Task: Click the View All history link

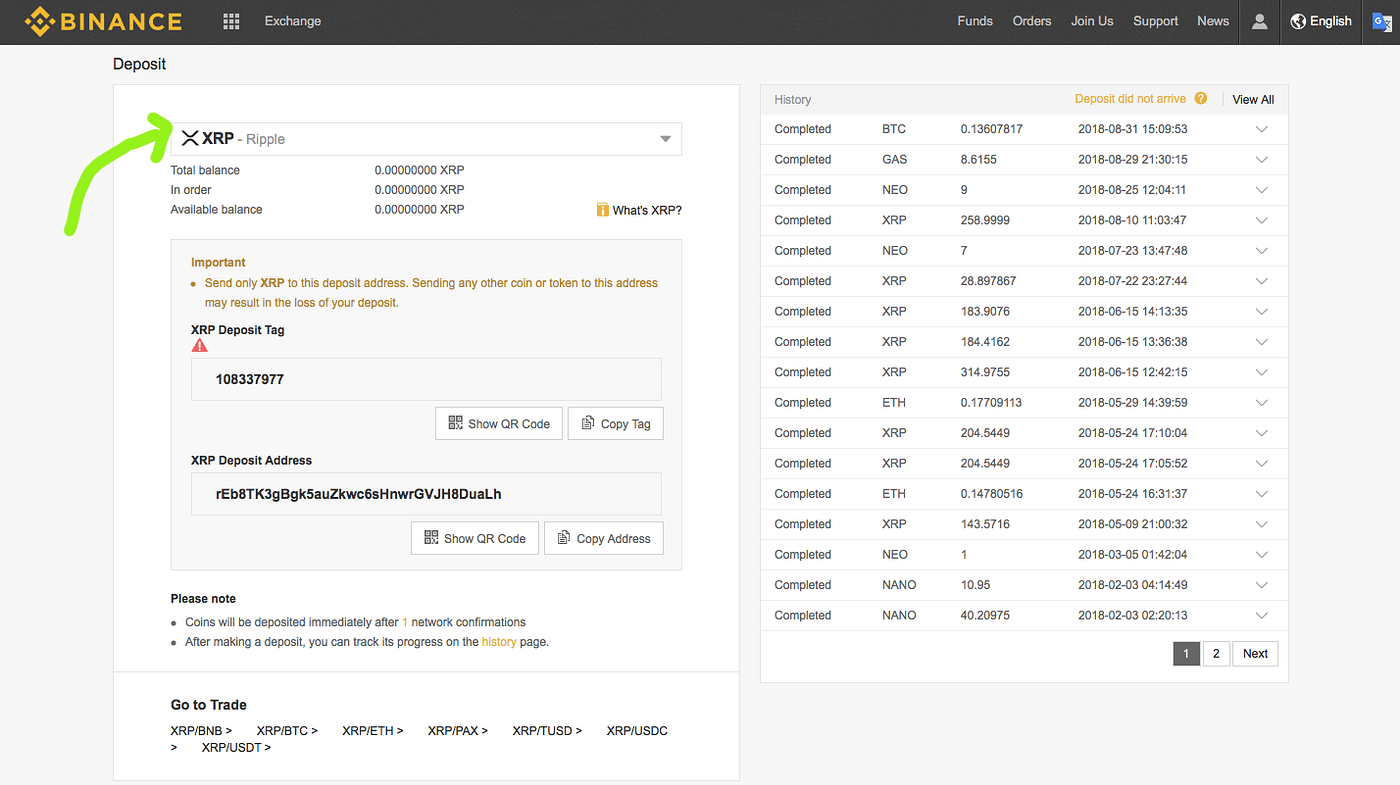Action: click(x=1253, y=99)
